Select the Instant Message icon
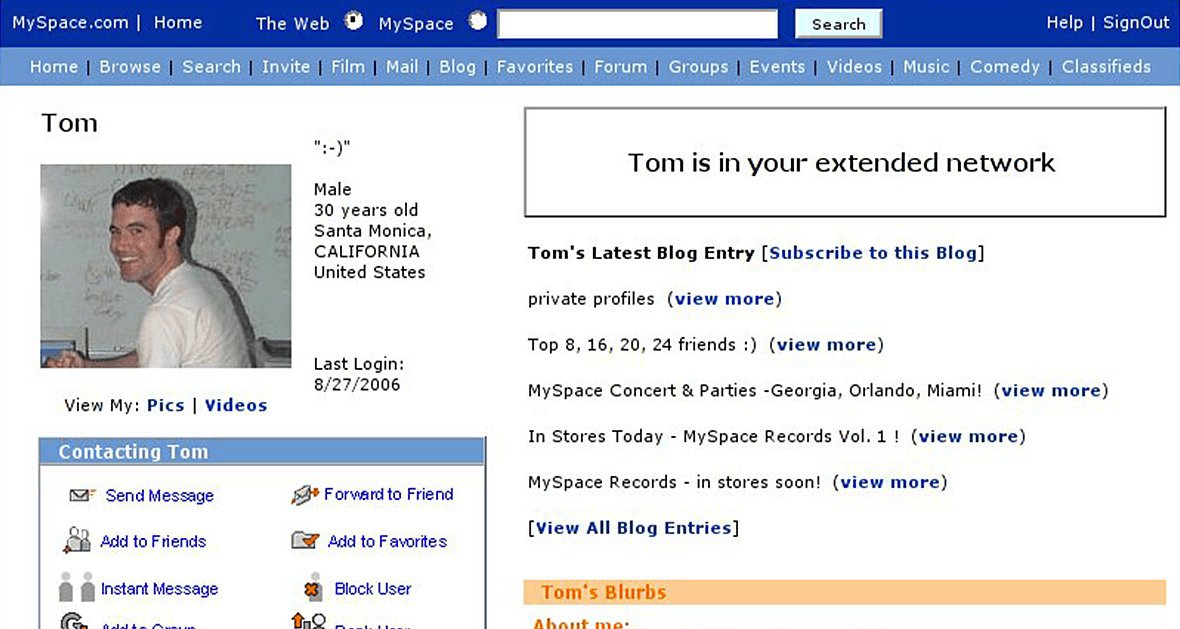 pos(78,588)
